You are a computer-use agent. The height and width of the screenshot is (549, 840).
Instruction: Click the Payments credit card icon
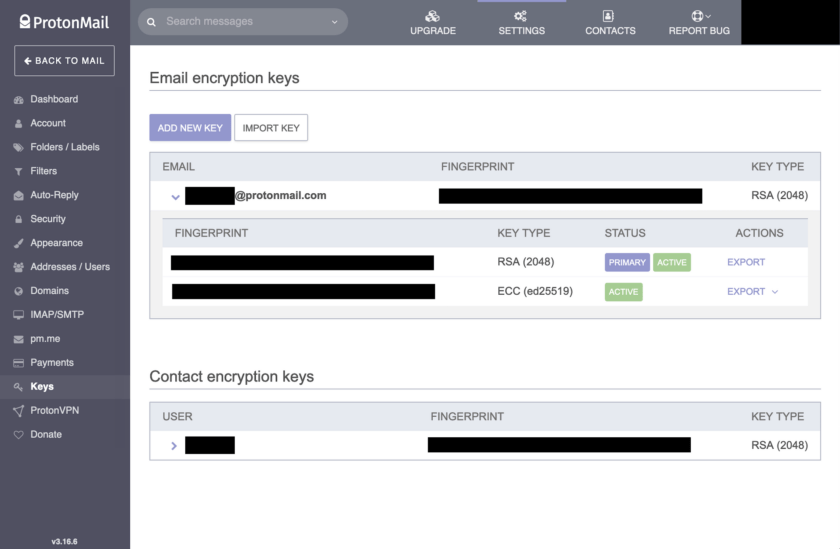point(19,363)
